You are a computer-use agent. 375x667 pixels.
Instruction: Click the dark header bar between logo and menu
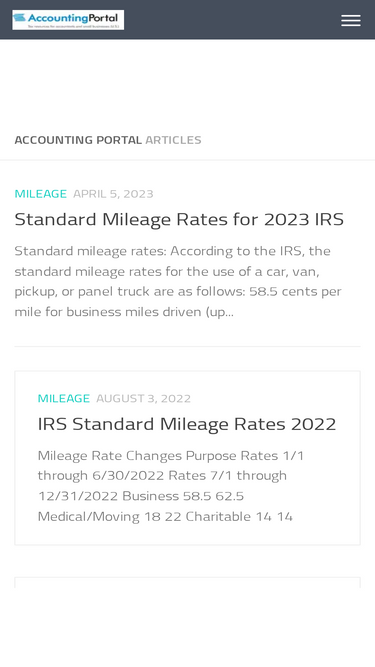coord(232,20)
